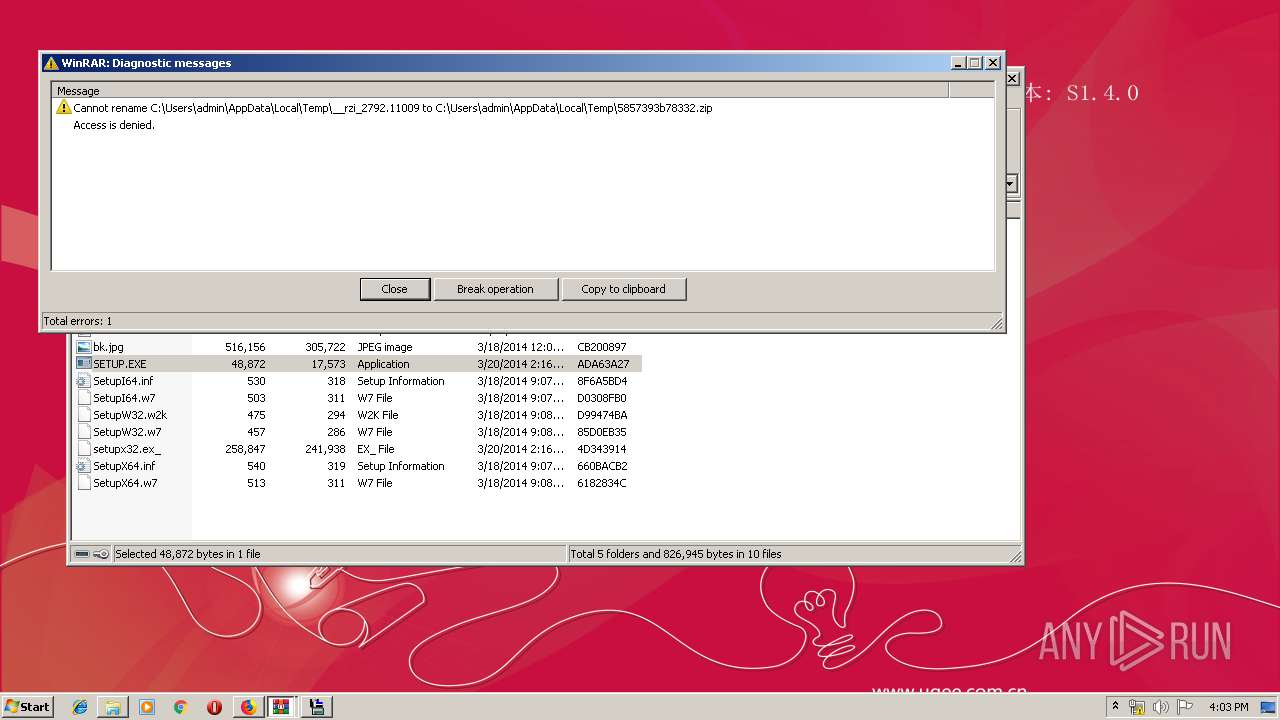Launch Firefox from the taskbar
The image size is (1280, 720).
pos(248,707)
